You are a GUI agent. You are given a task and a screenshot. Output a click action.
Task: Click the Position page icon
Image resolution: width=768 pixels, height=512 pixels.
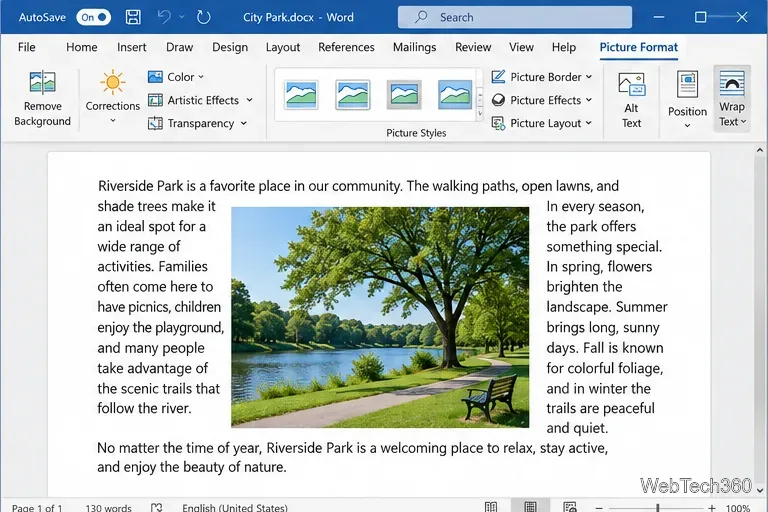(687, 84)
